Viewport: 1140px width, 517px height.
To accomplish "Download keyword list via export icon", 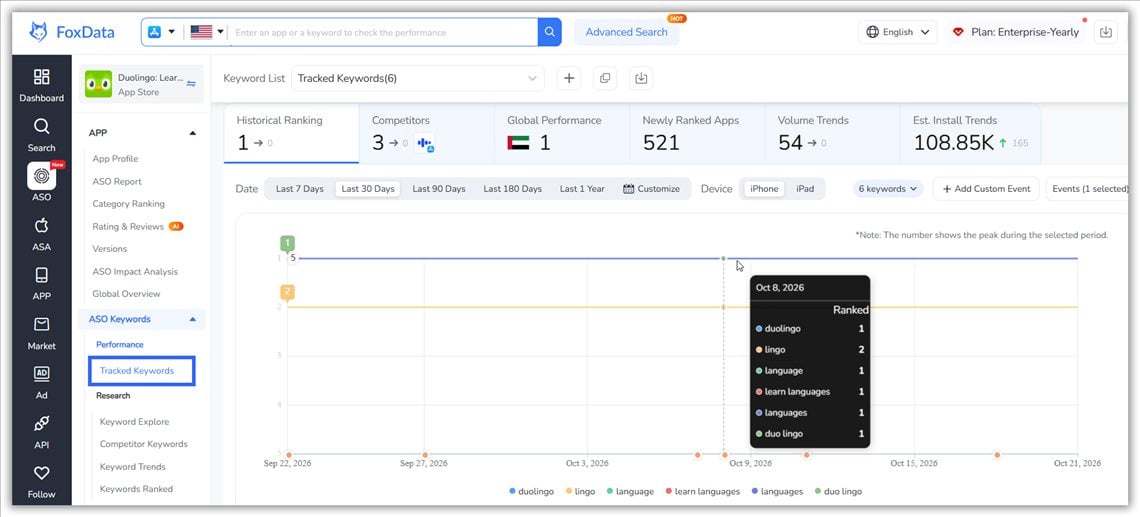I will pyautogui.click(x=641, y=79).
